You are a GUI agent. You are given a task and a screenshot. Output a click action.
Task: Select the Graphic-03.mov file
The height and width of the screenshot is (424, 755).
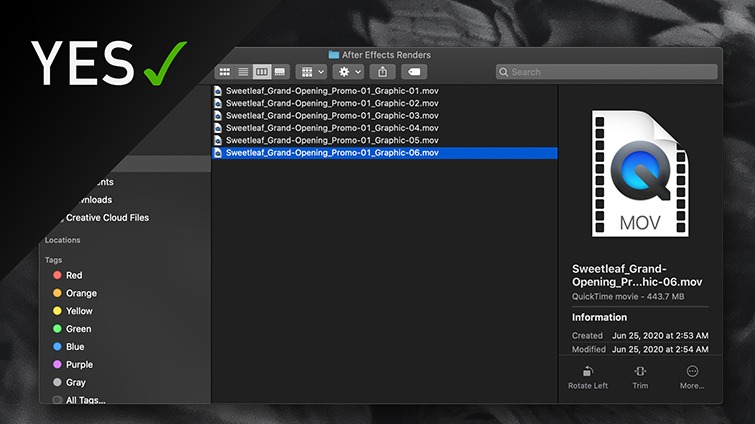(331, 116)
